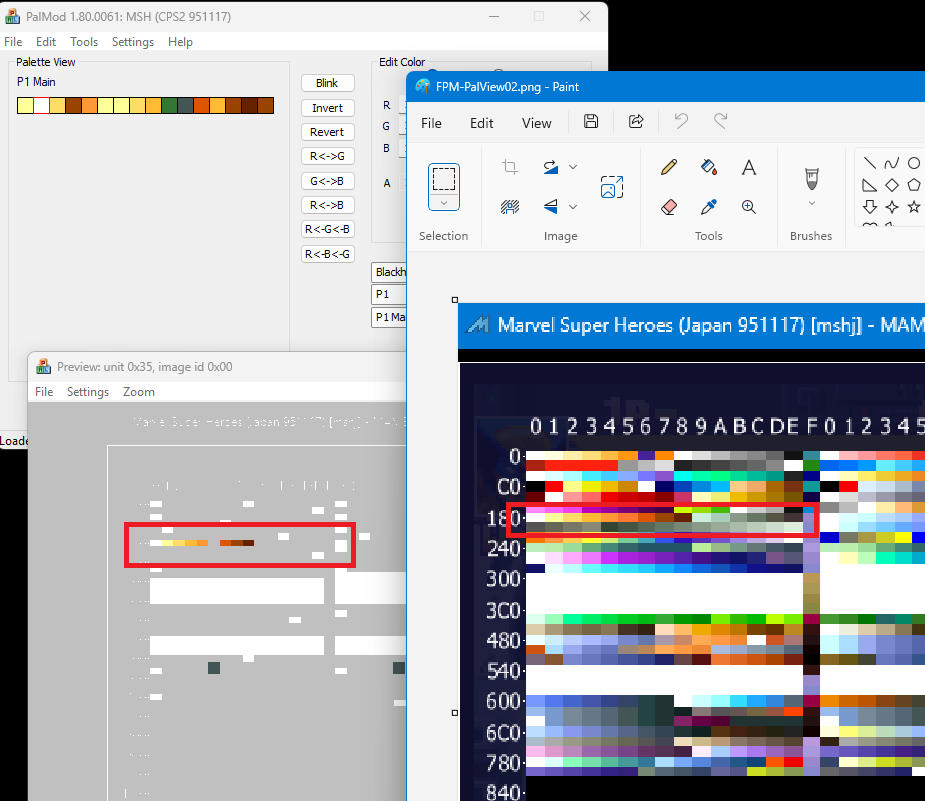Choose the Crop tool in Paint
The height and width of the screenshot is (801, 925).
coord(510,167)
